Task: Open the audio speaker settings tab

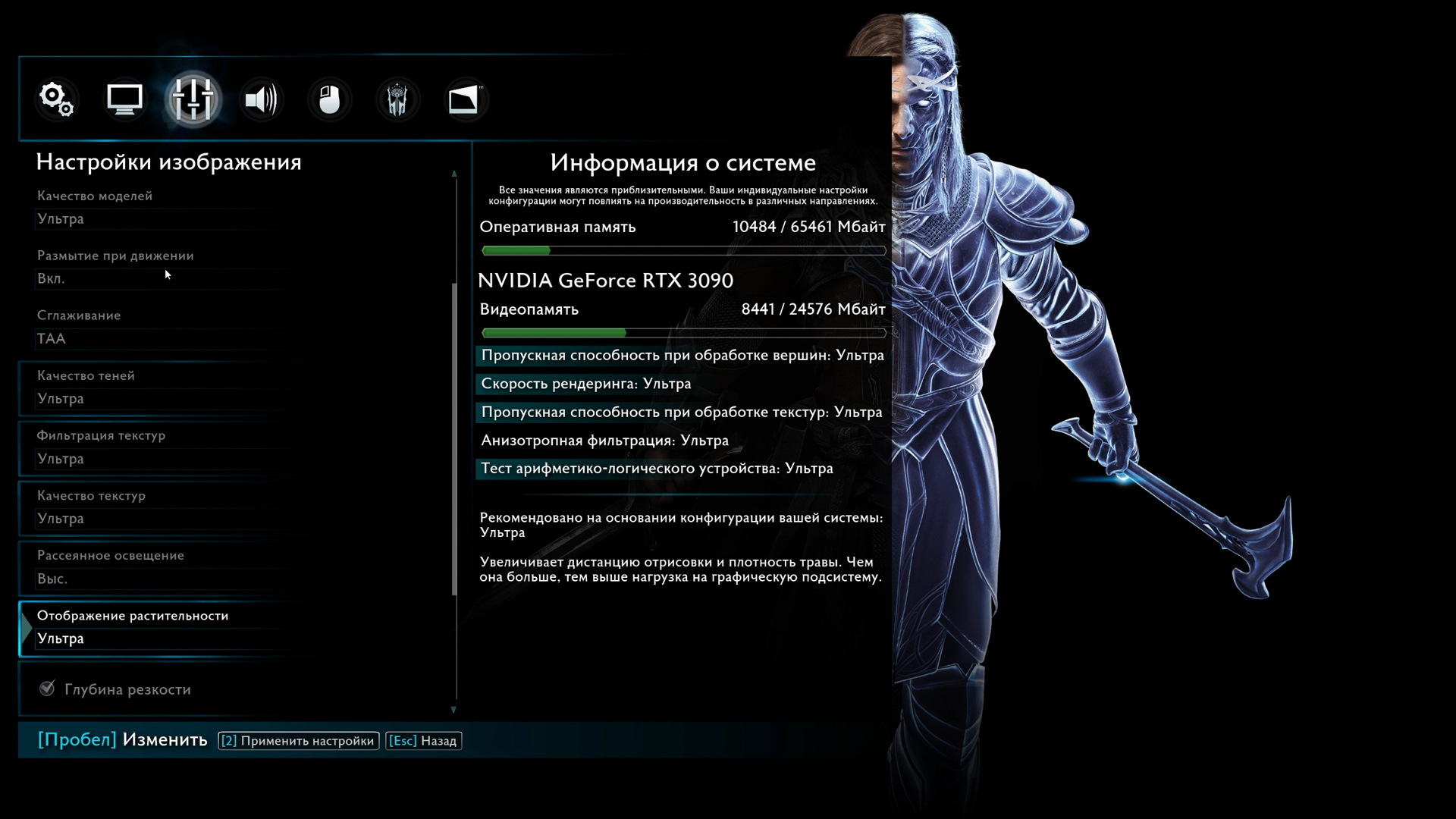Action: click(261, 99)
